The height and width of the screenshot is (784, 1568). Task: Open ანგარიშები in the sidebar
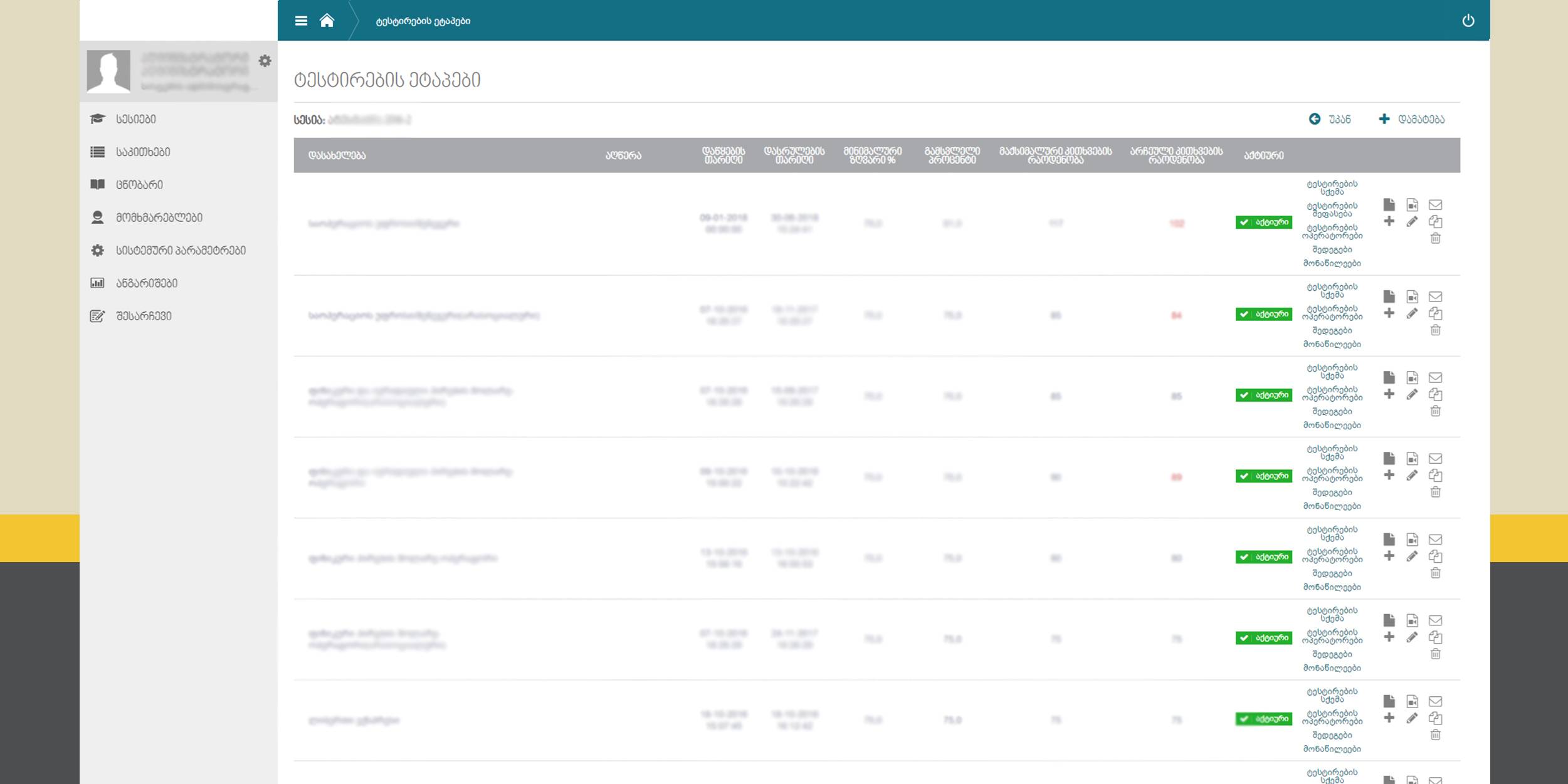147,283
